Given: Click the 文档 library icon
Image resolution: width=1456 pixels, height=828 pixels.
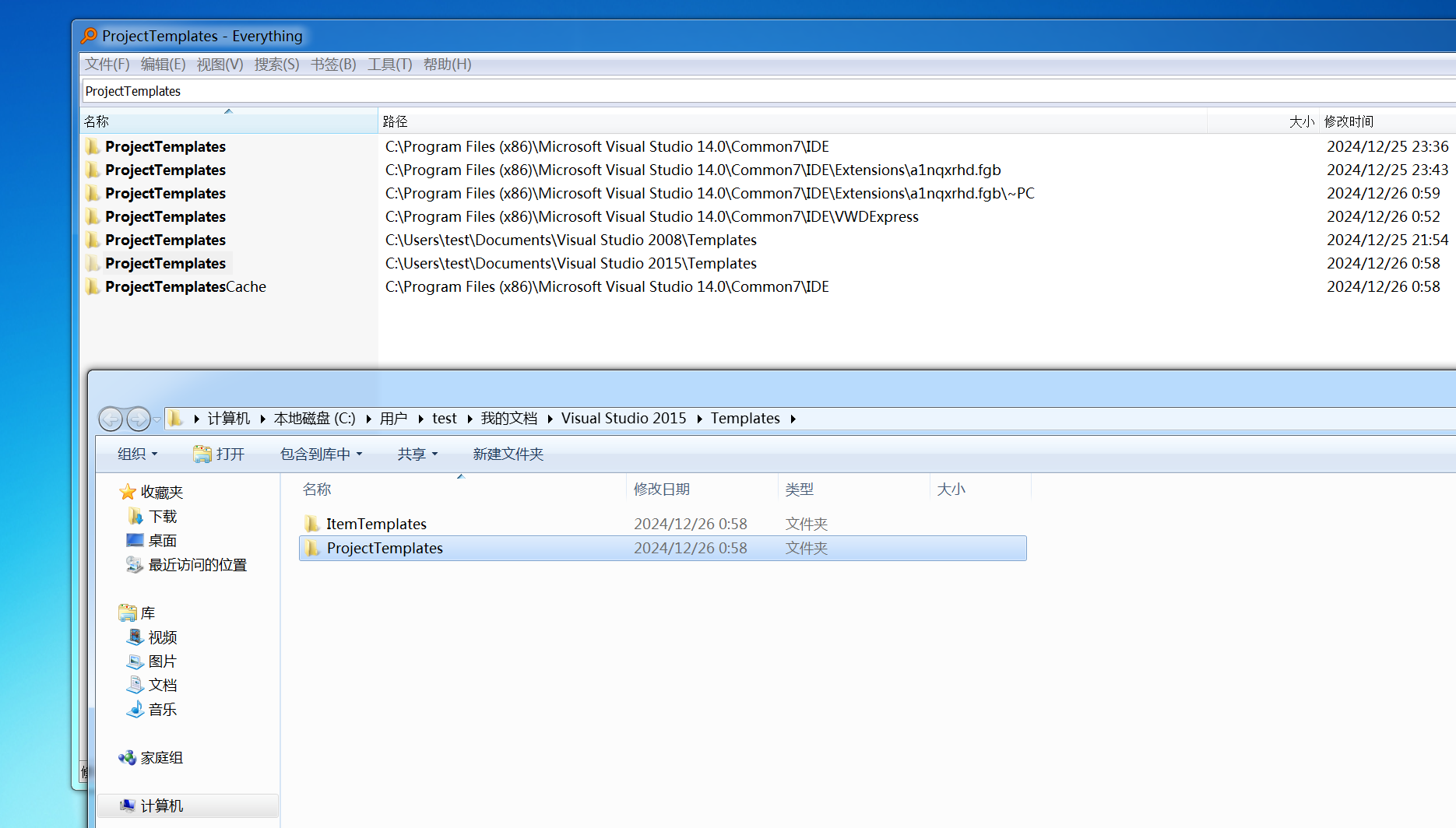Looking at the screenshot, I should 135,685.
